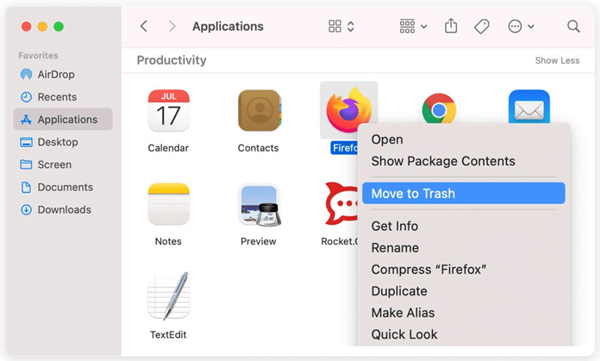Image resolution: width=600 pixels, height=361 pixels.
Task: Click the Edit Tags icon
Action: (x=482, y=26)
